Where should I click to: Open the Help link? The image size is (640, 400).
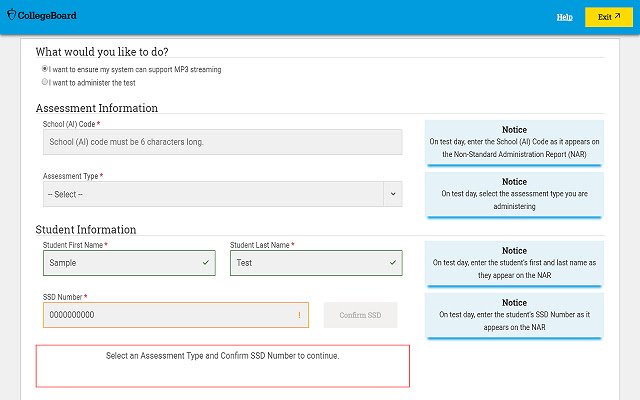point(564,17)
